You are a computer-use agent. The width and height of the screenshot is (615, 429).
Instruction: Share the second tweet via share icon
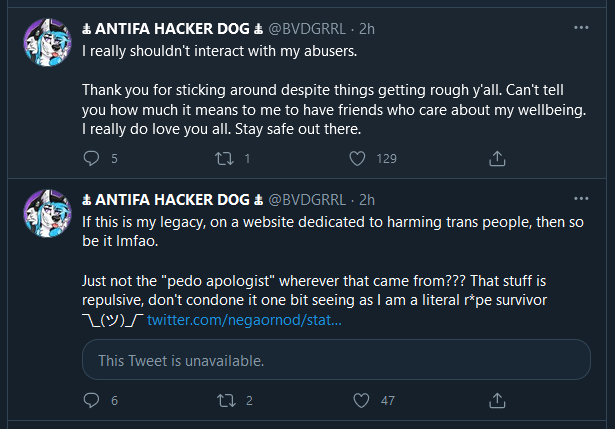tap(497, 400)
